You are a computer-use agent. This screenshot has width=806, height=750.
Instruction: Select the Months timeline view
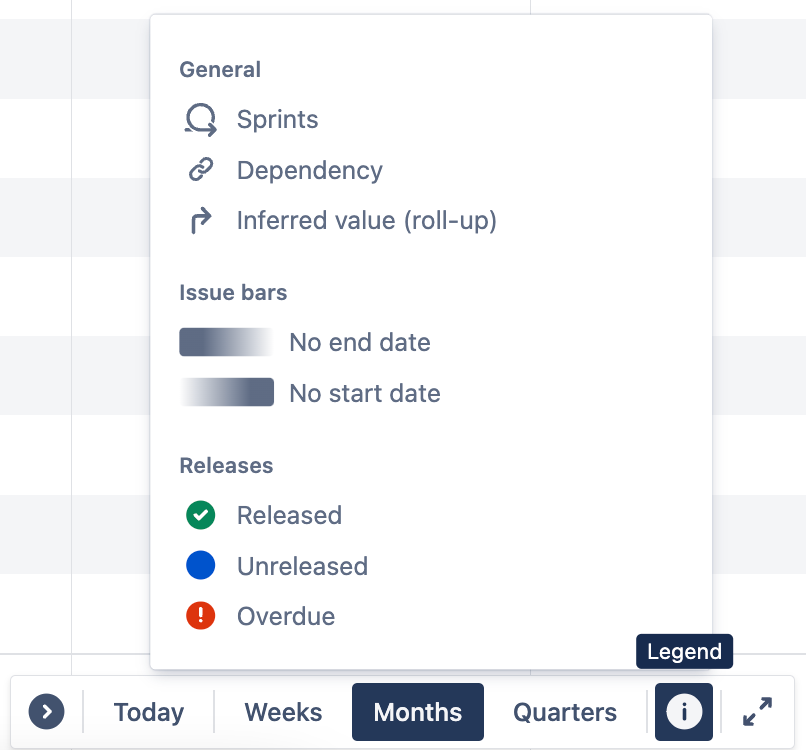click(x=418, y=712)
